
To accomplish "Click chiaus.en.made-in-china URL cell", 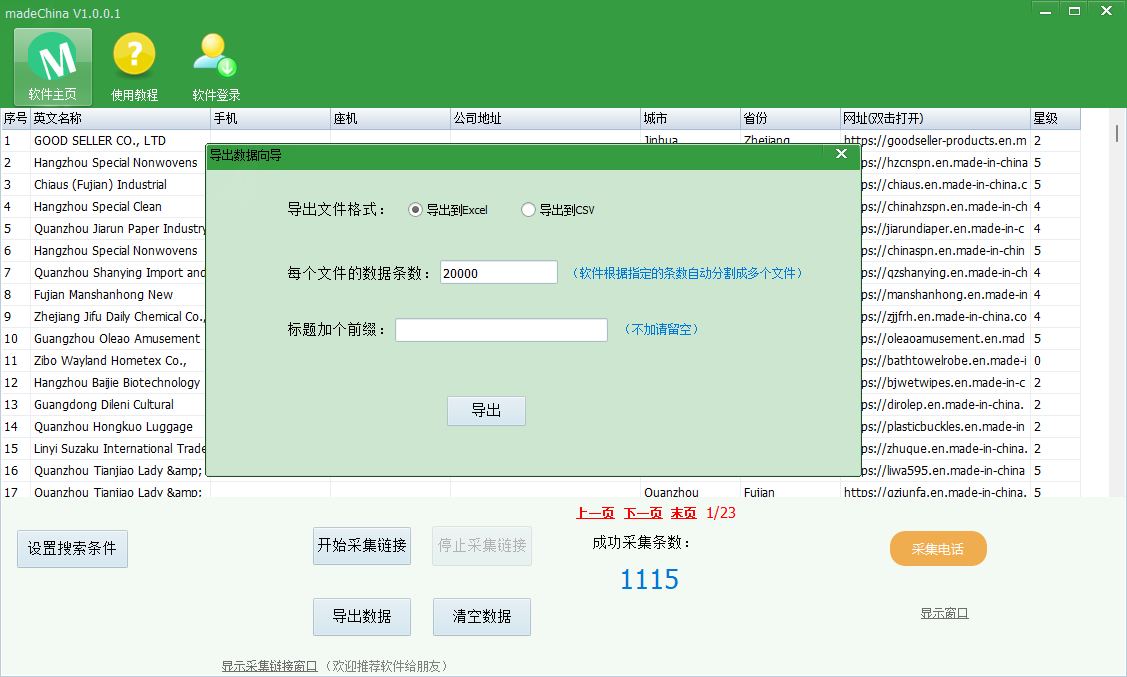I will click(946, 185).
